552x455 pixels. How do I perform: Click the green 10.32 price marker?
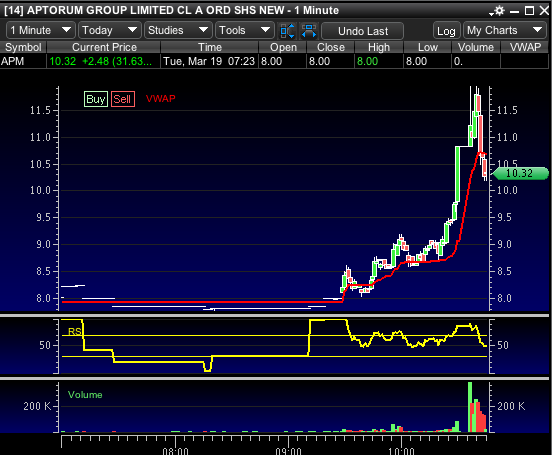520,174
